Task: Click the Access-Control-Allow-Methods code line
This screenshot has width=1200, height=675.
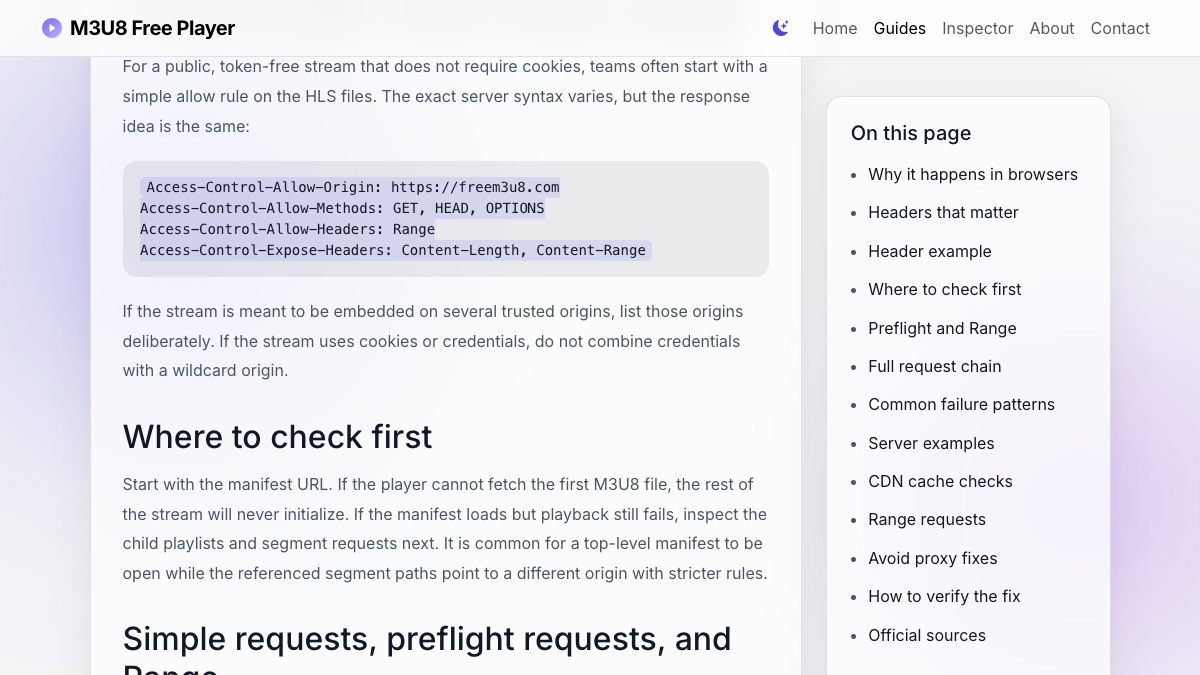Action: [x=342, y=208]
